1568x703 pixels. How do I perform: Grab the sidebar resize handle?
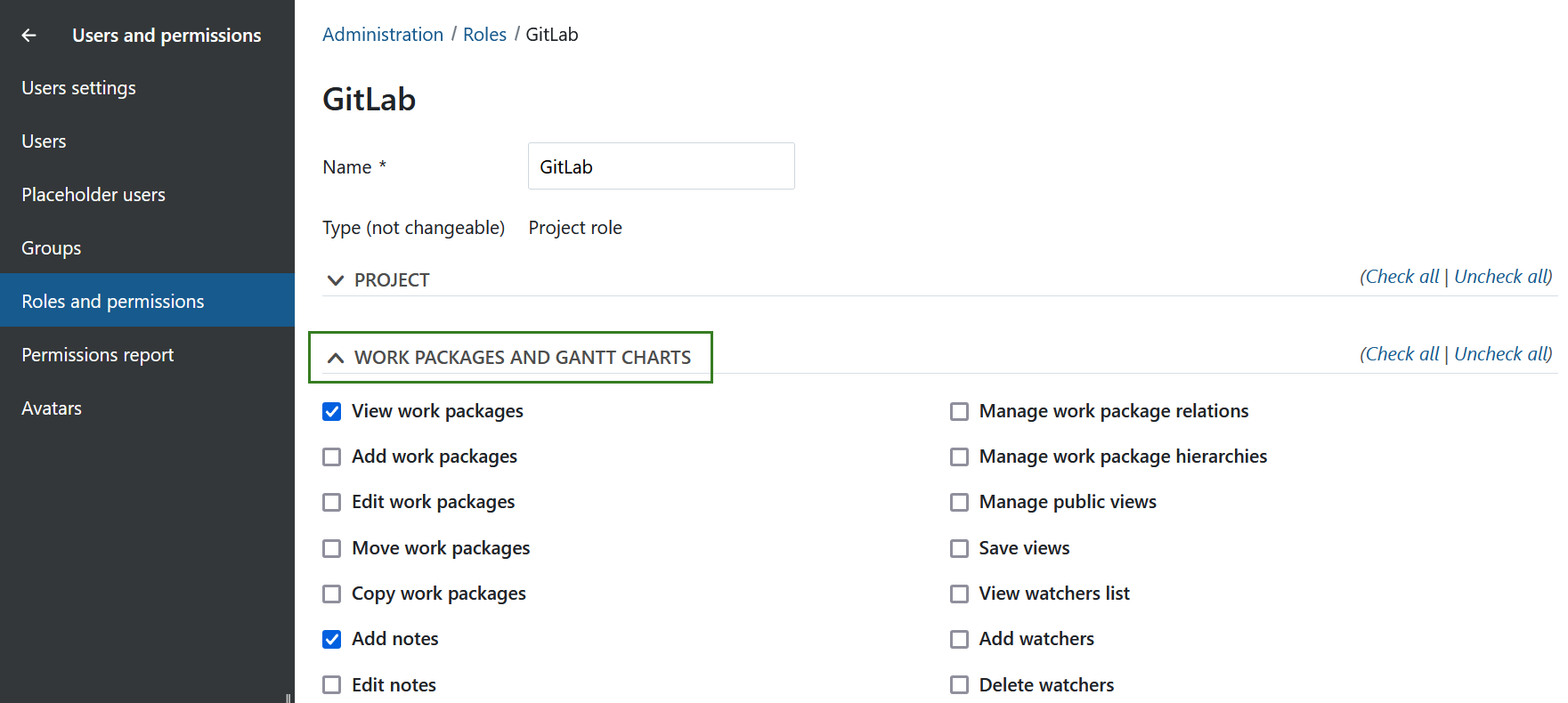[288, 698]
